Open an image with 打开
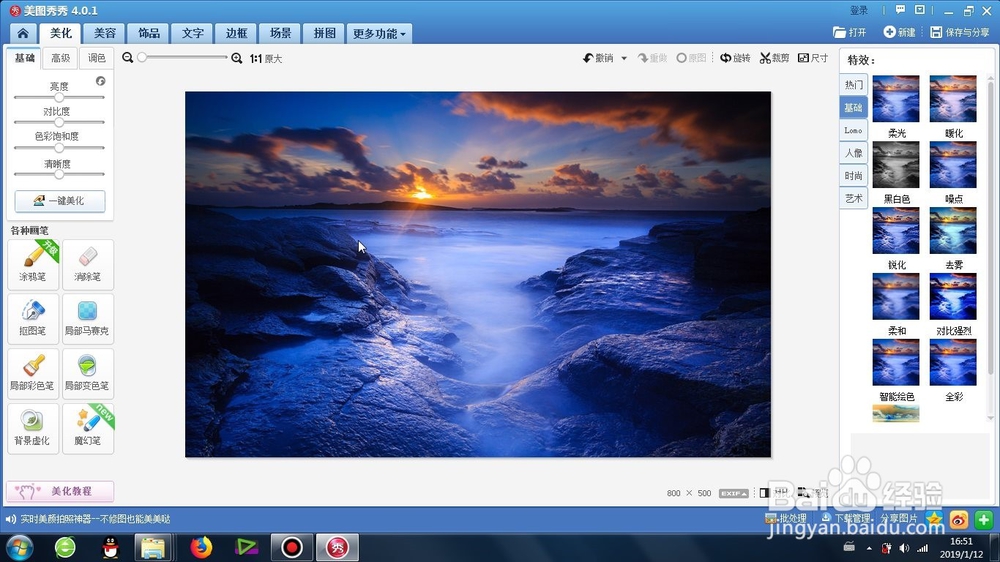This screenshot has width=1000, height=562. (x=849, y=32)
